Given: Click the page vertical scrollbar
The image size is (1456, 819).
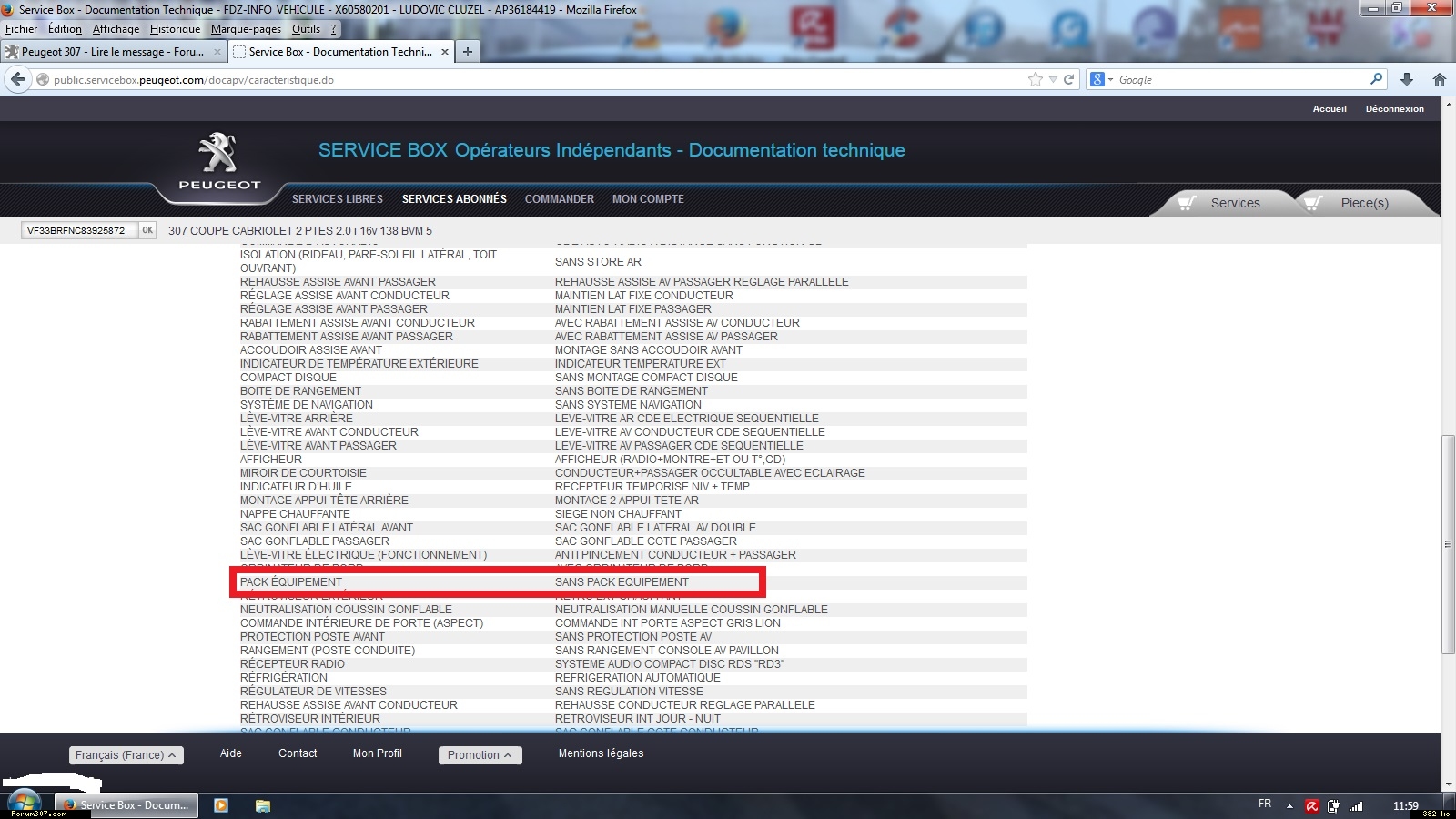Looking at the screenshot, I should click(x=1448, y=544).
